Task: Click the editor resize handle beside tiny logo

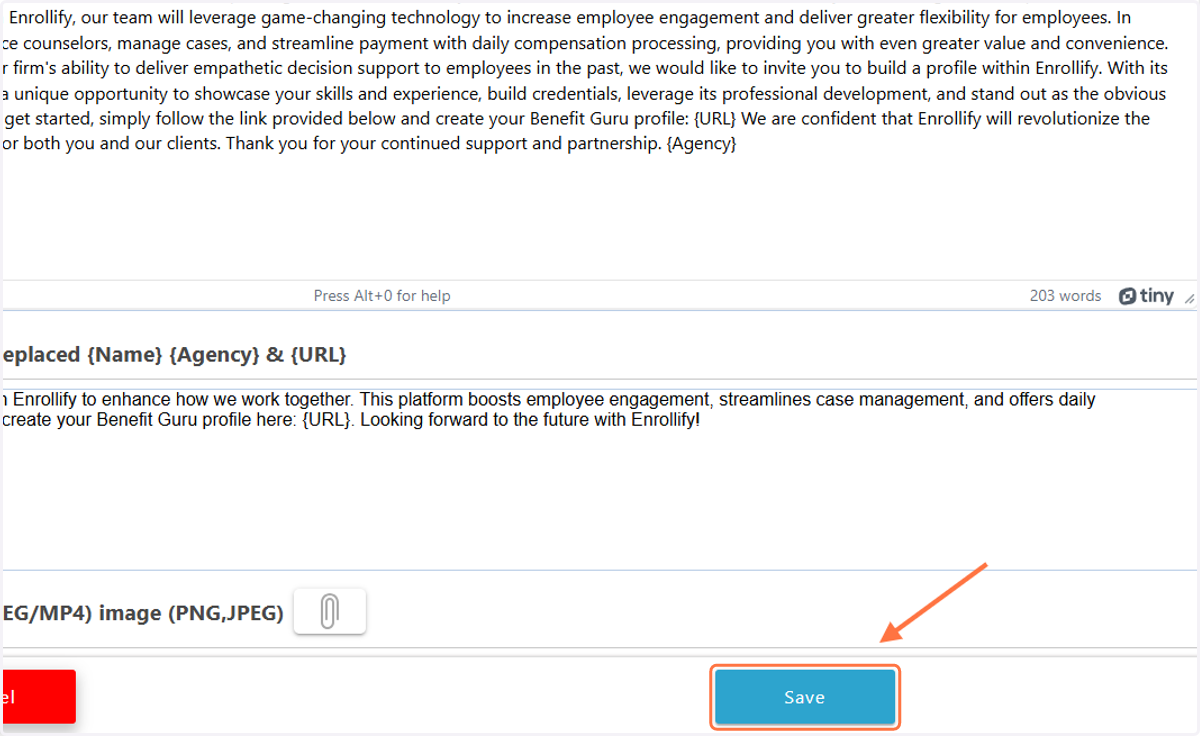Action: [x=1189, y=297]
